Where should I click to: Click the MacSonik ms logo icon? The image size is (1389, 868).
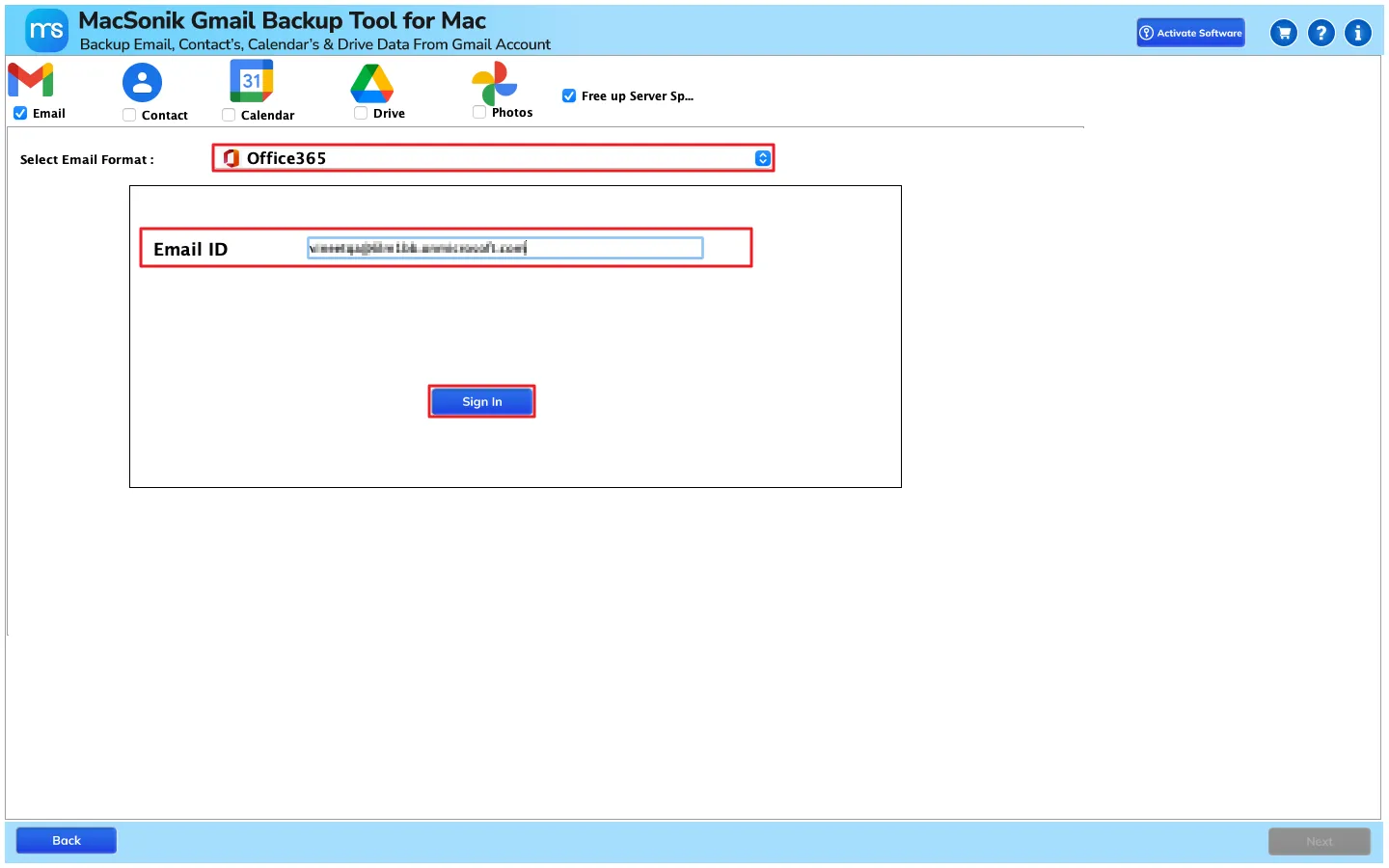(x=46, y=31)
